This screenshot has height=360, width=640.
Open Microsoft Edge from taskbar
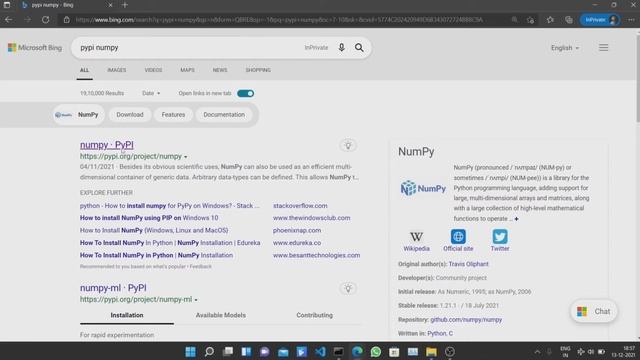click(357, 351)
